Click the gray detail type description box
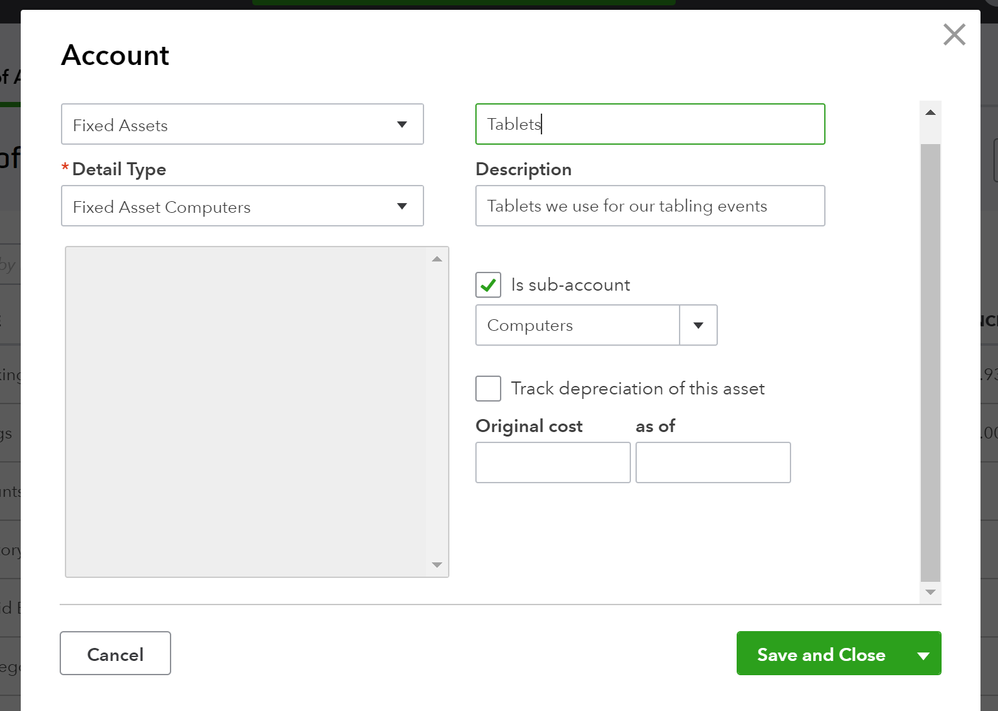998x711 pixels. point(245,412)
